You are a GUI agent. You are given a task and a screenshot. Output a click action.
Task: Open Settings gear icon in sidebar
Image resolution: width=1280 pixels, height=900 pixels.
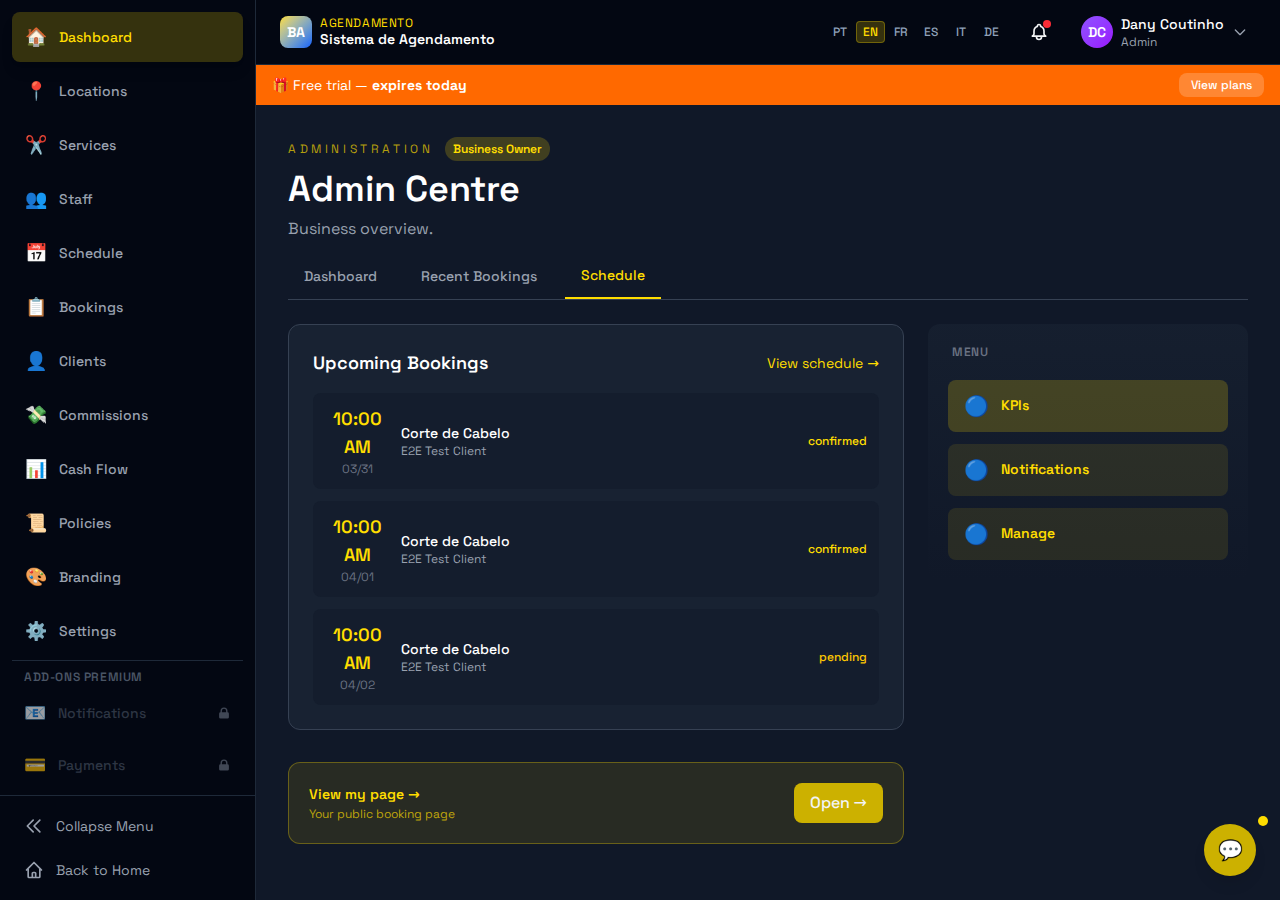click(36, 631)
